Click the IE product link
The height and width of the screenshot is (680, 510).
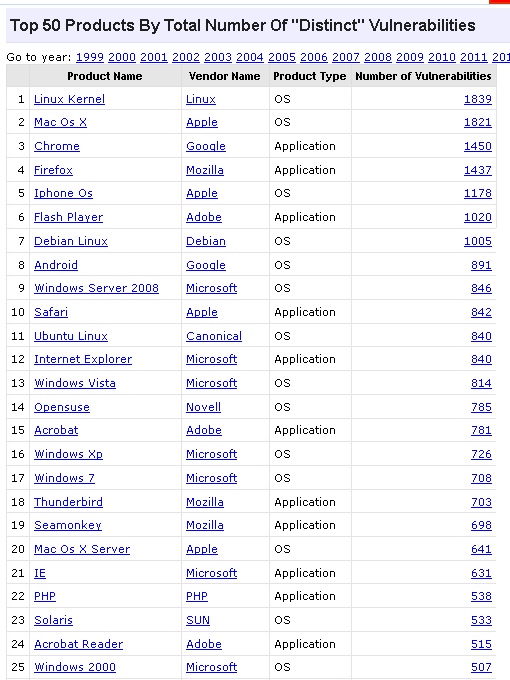point(40,573)
